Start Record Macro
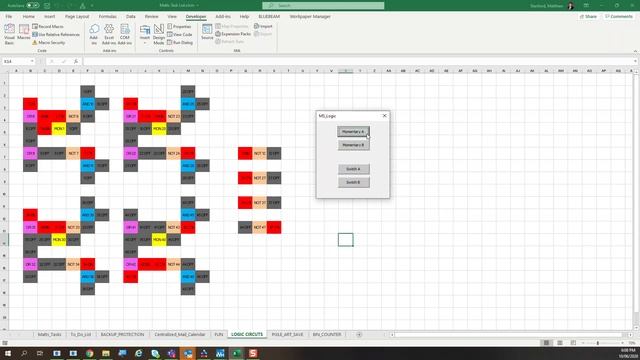Image resolution: width=640 pixels, height=360 pixels. (x=48, y=27)
